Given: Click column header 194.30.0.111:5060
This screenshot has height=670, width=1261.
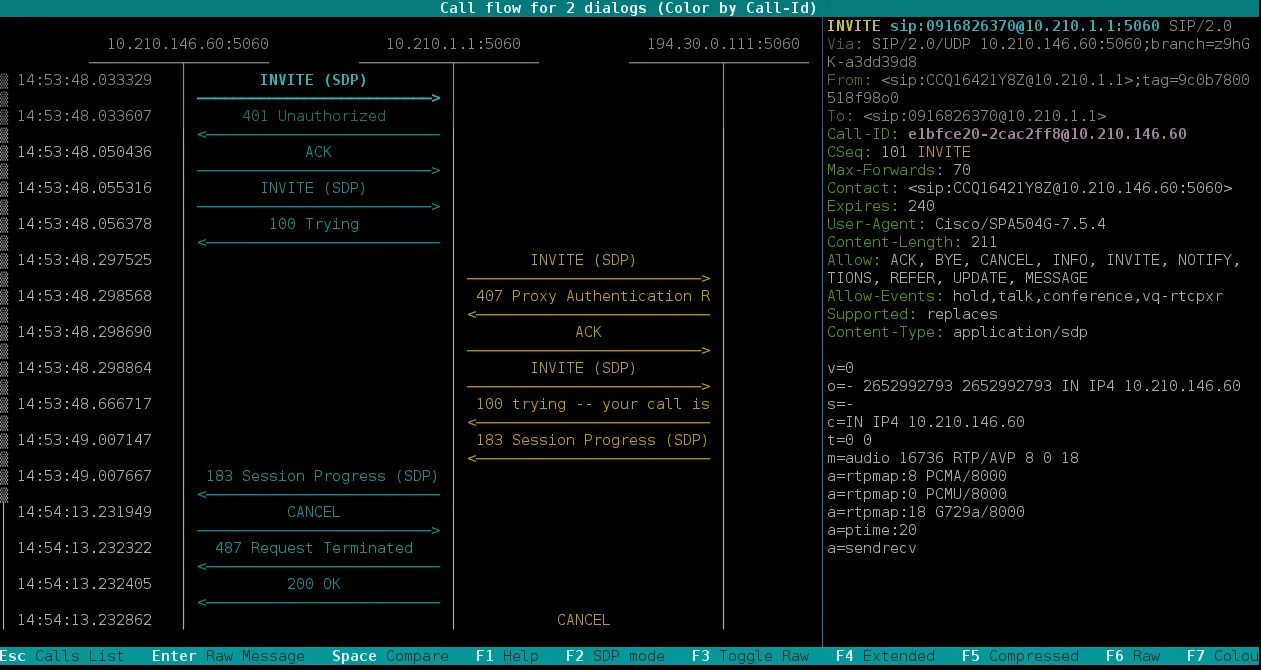Looking at the screenshot, I should click(x=723, y=44).
